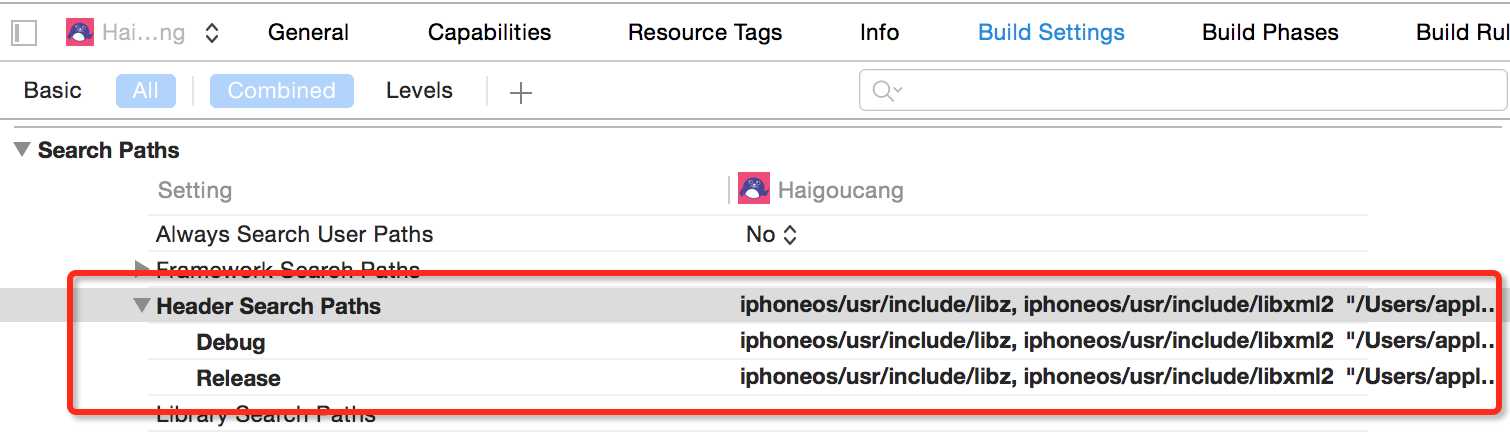Switch to the Build Phases tab
This screenshot has width=1510, height=440.
(x=1270, y=33)
